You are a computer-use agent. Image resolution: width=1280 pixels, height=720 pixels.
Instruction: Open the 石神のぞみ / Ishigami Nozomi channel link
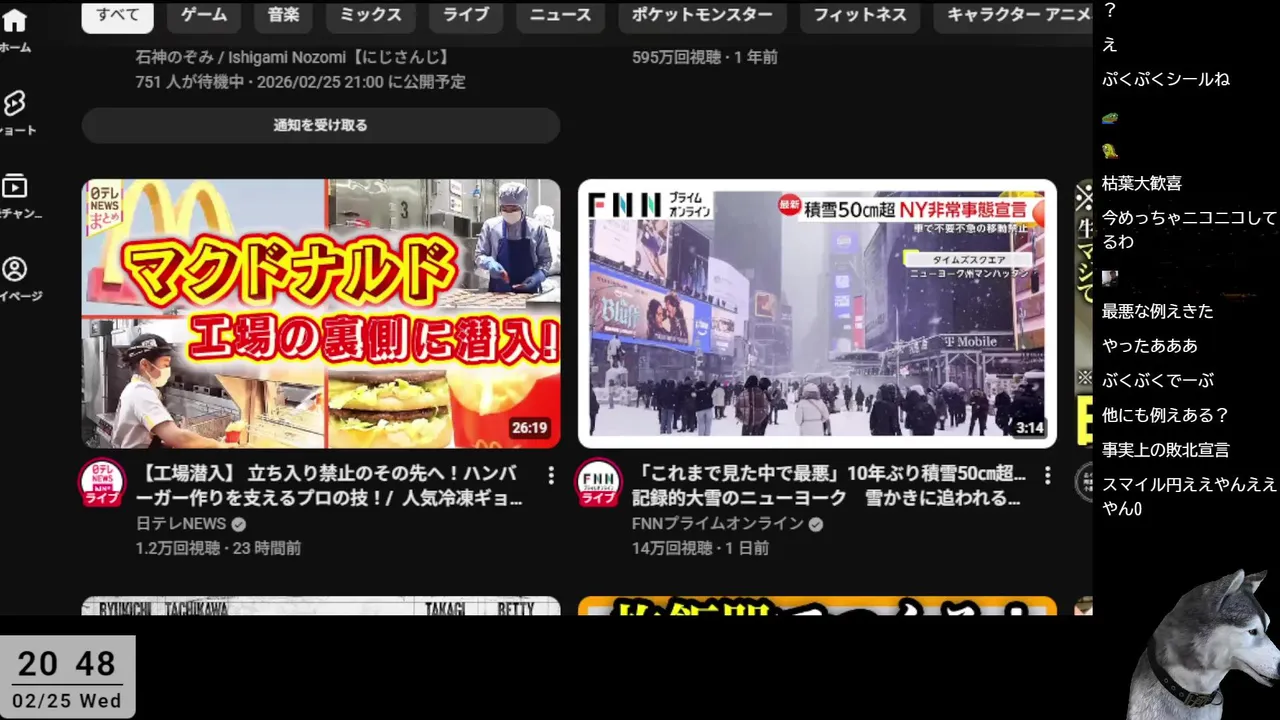[292, 57]
